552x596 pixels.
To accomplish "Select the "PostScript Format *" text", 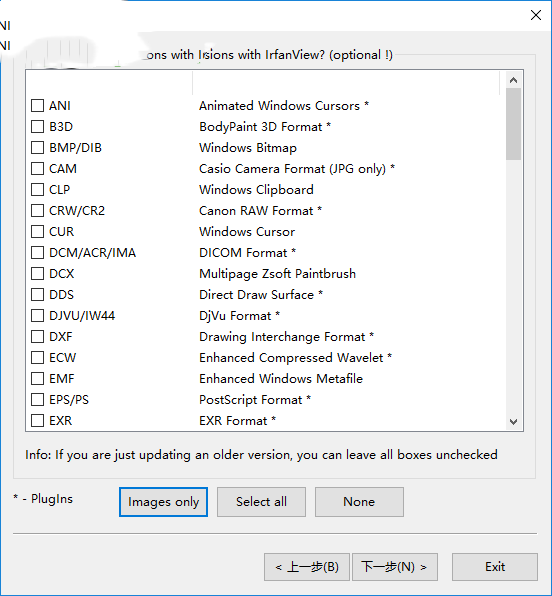I will pos(255,399).
